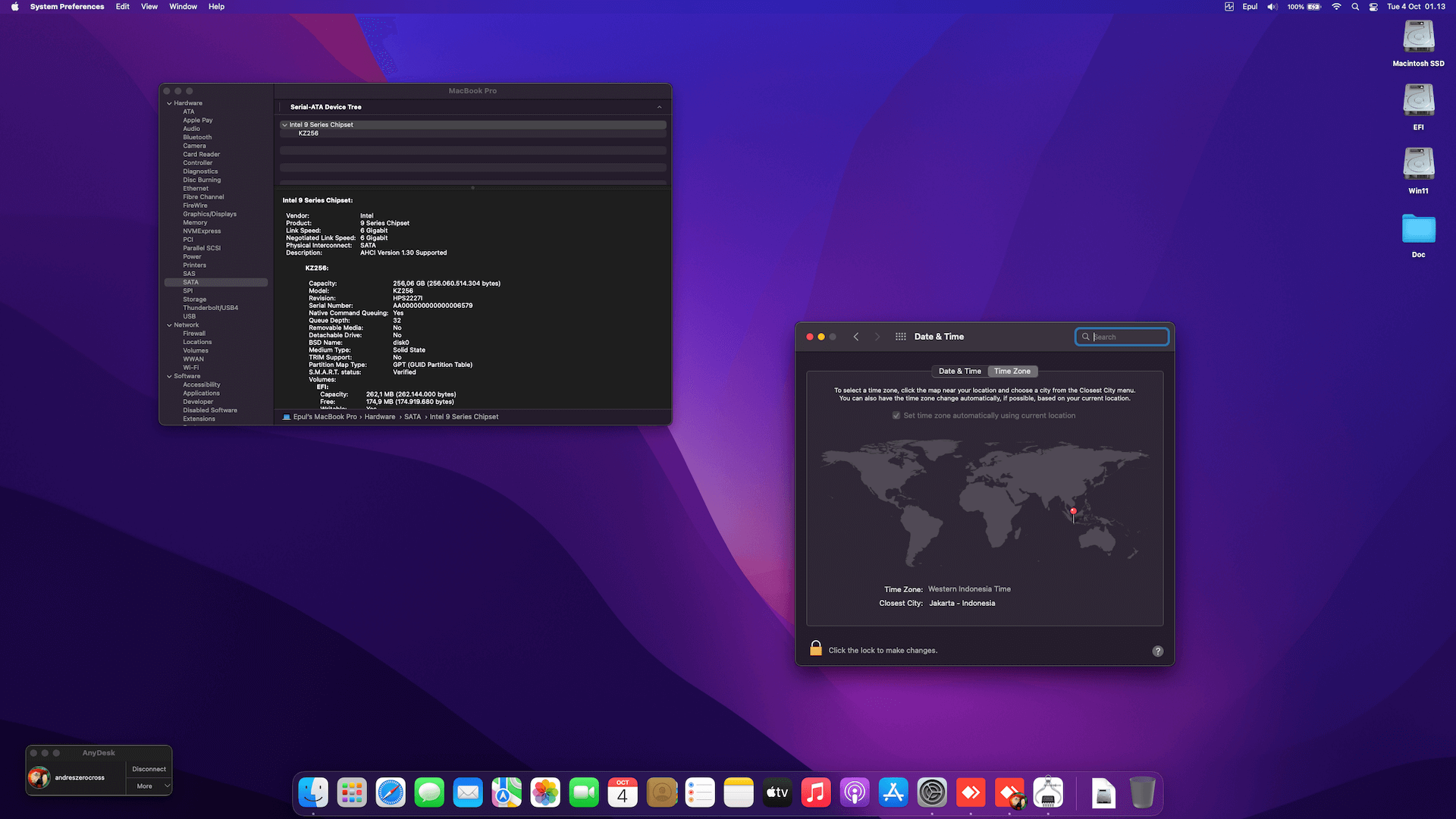Open App Store in Dock
Viewport: 1456px width, 819px height.
pyautogui.click(x=893, y=792)
